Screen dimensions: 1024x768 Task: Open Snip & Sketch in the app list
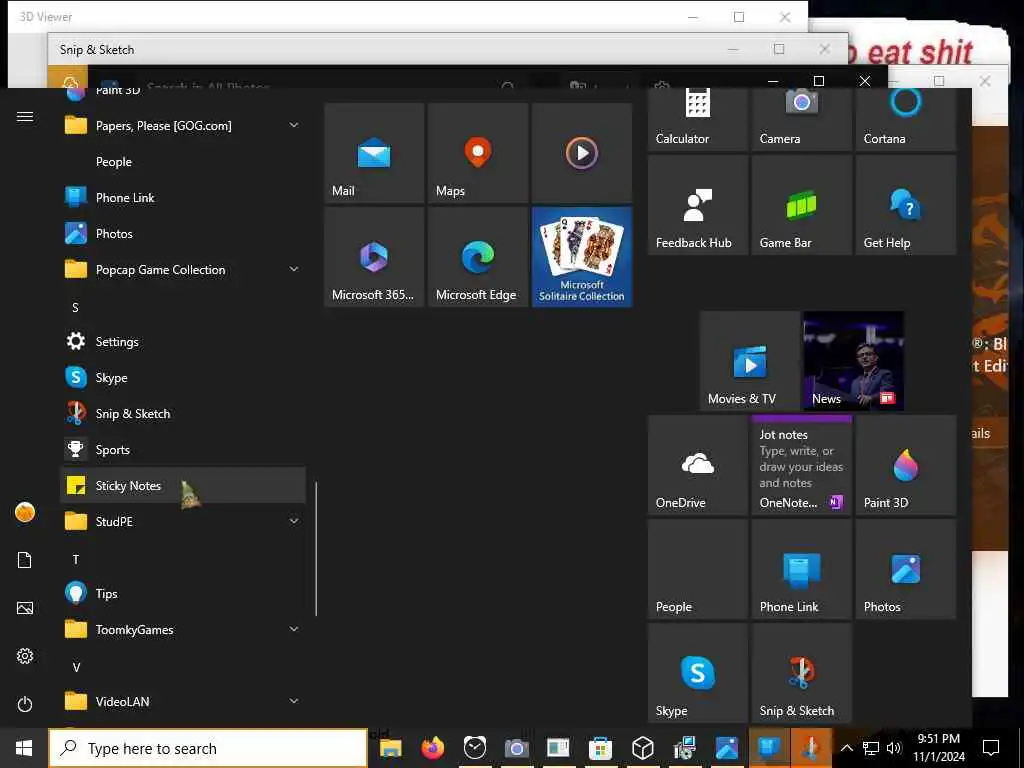(183, 413)
